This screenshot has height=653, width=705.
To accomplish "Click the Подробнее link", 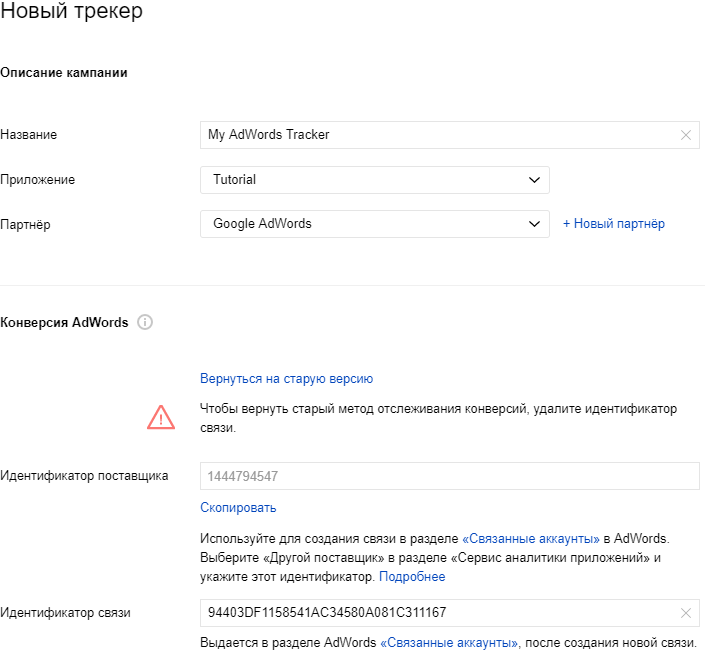I will pos(412,577).
